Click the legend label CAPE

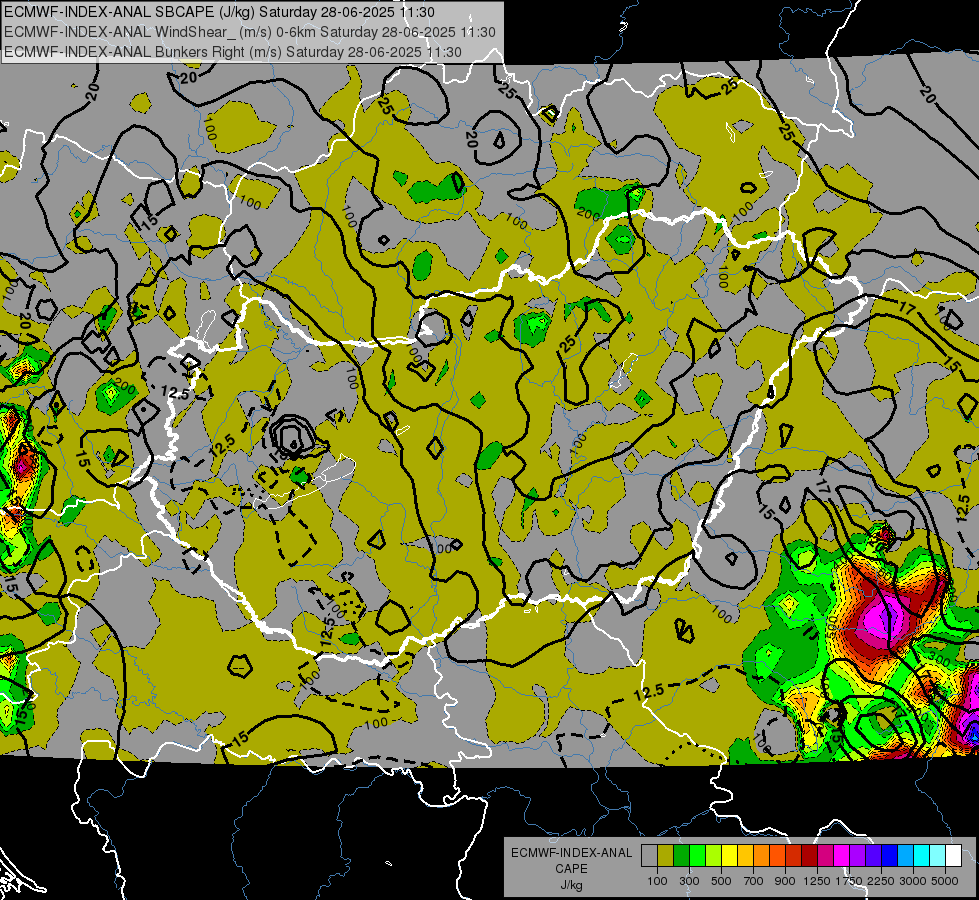[571, 869]
